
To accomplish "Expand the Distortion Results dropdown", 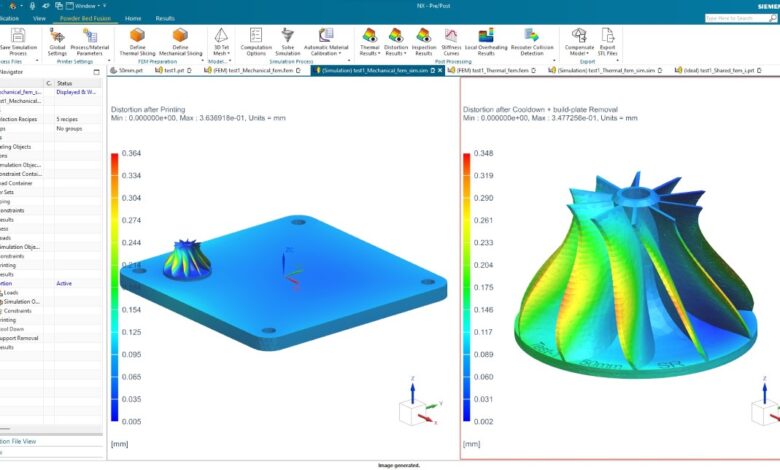I will click(x=396, y=52).
